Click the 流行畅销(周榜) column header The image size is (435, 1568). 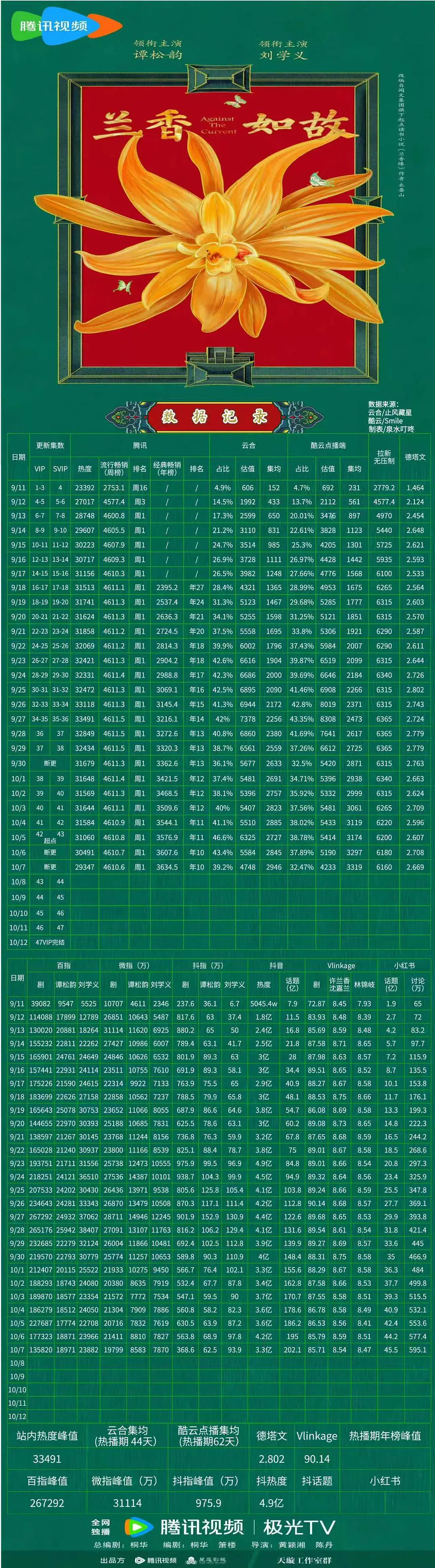click(x=114, y=469)
